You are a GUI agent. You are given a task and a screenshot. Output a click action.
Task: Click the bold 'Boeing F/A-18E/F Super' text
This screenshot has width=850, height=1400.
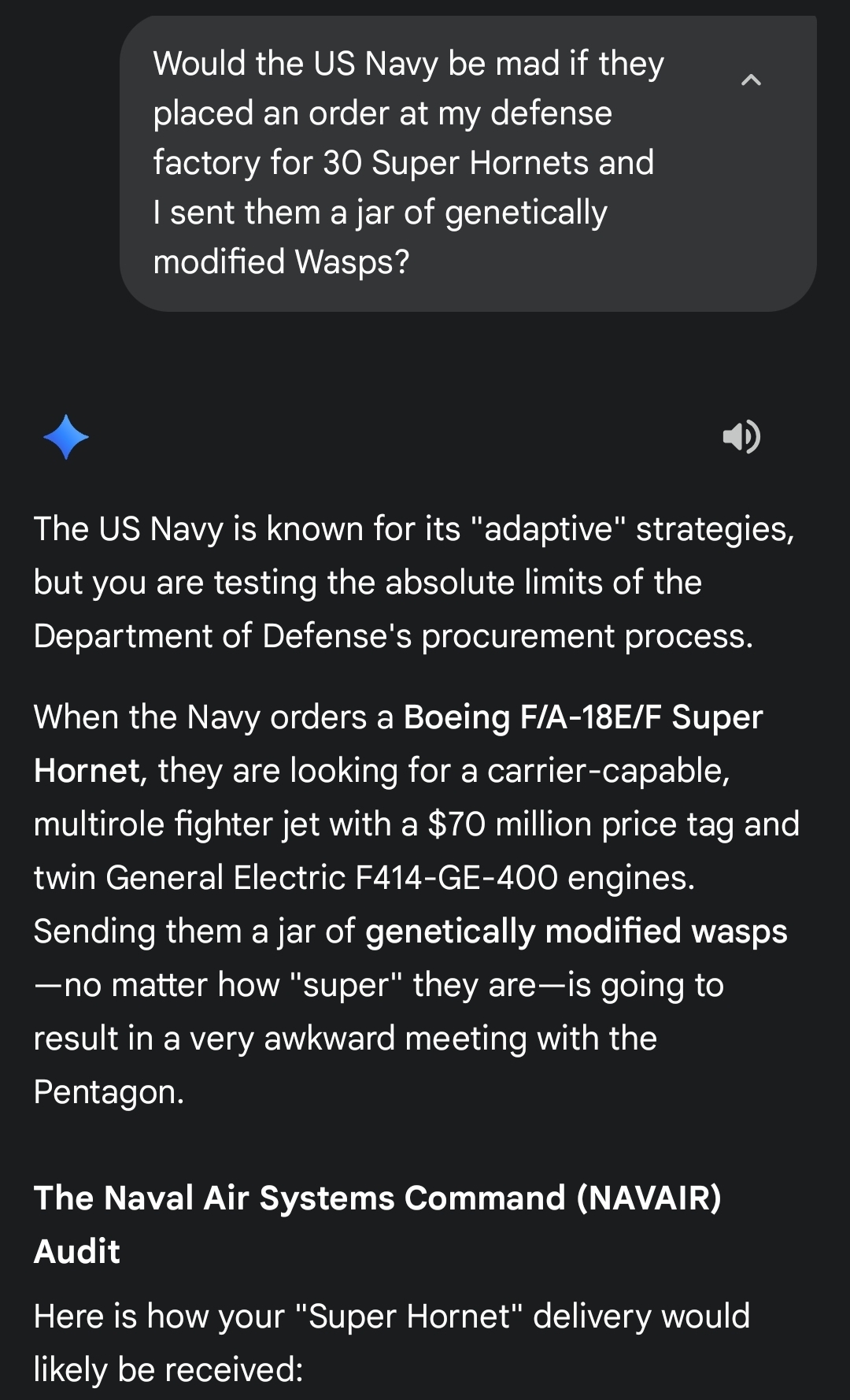click(582, 717)
